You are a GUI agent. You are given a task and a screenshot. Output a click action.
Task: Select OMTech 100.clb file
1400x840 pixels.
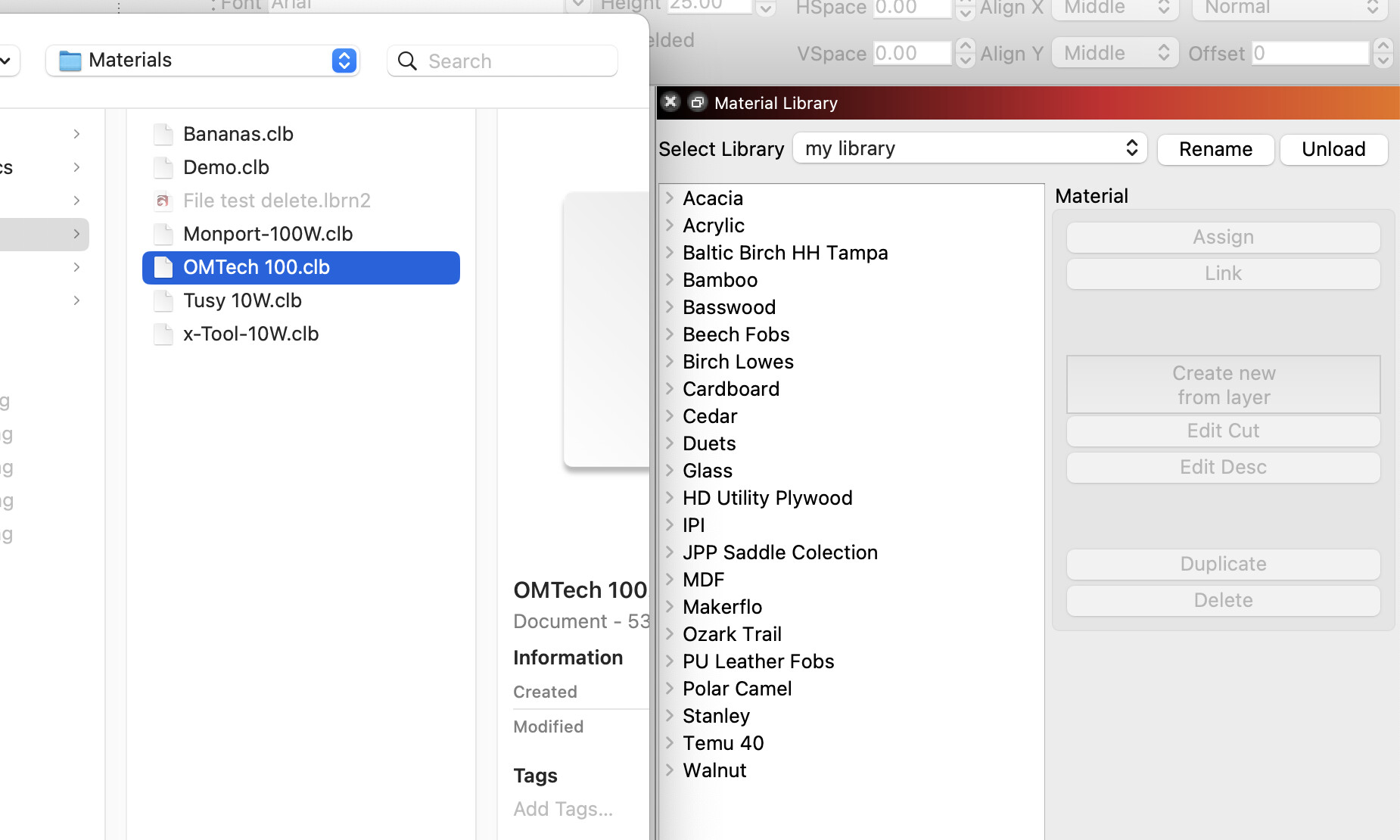pos(301,267)
